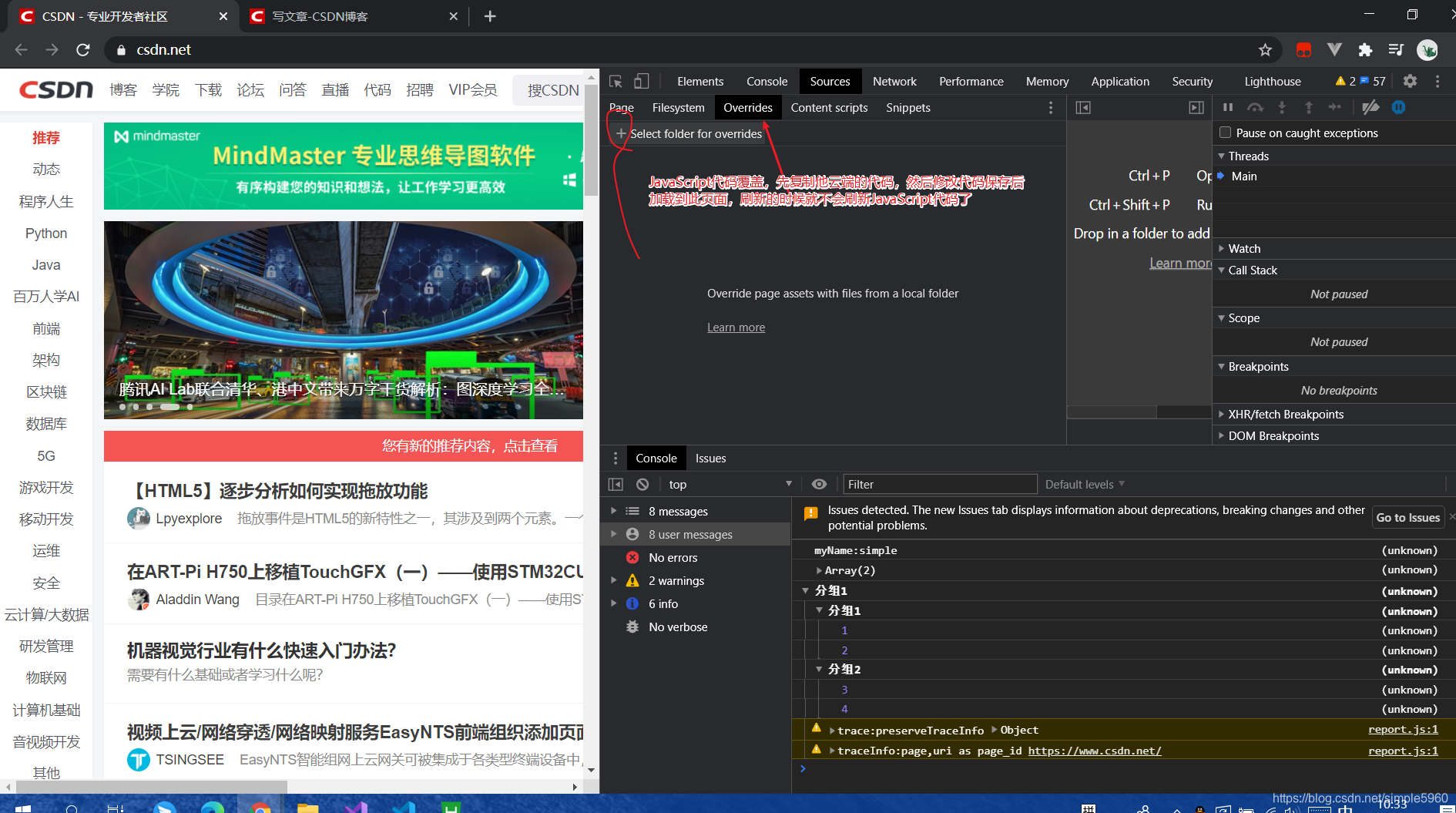Select the Filesystem tab in Sources
The width and height of the screenshot is (1456, 813).
678,108
